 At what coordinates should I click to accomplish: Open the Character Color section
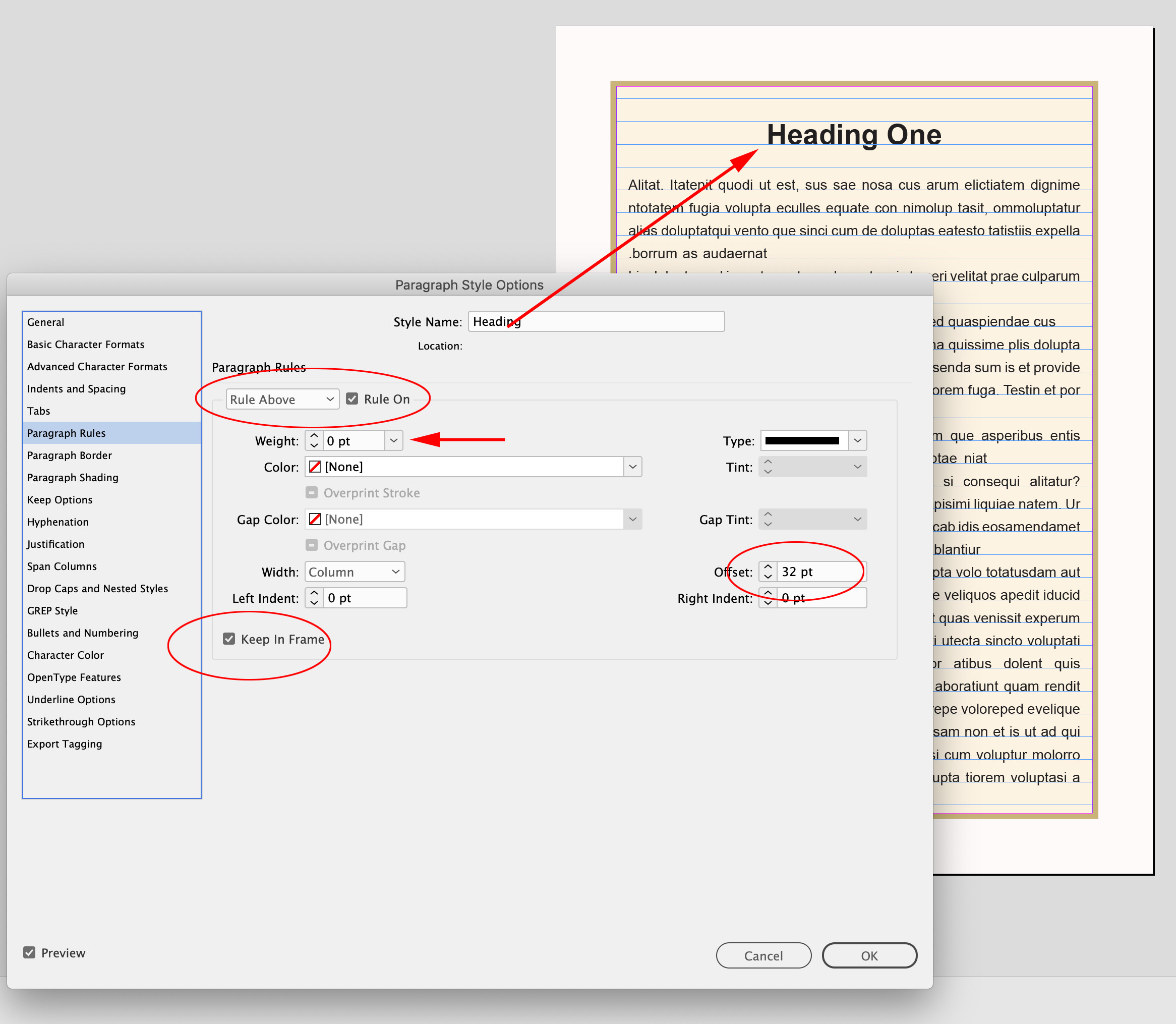(66, 655)
